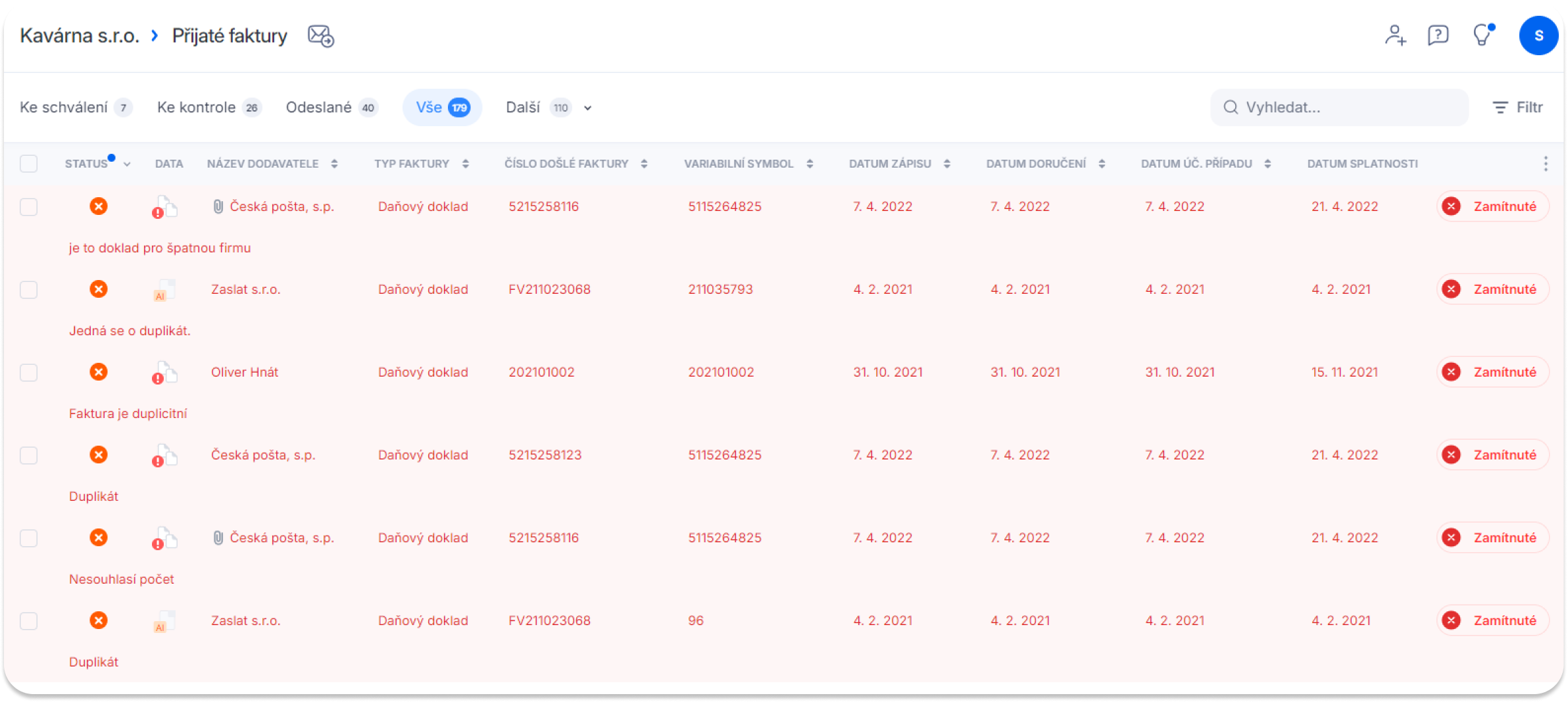This screenshot has width=1568, height=702.
Task: Switch to Ke kontrole tab
Action: point(208,107)
